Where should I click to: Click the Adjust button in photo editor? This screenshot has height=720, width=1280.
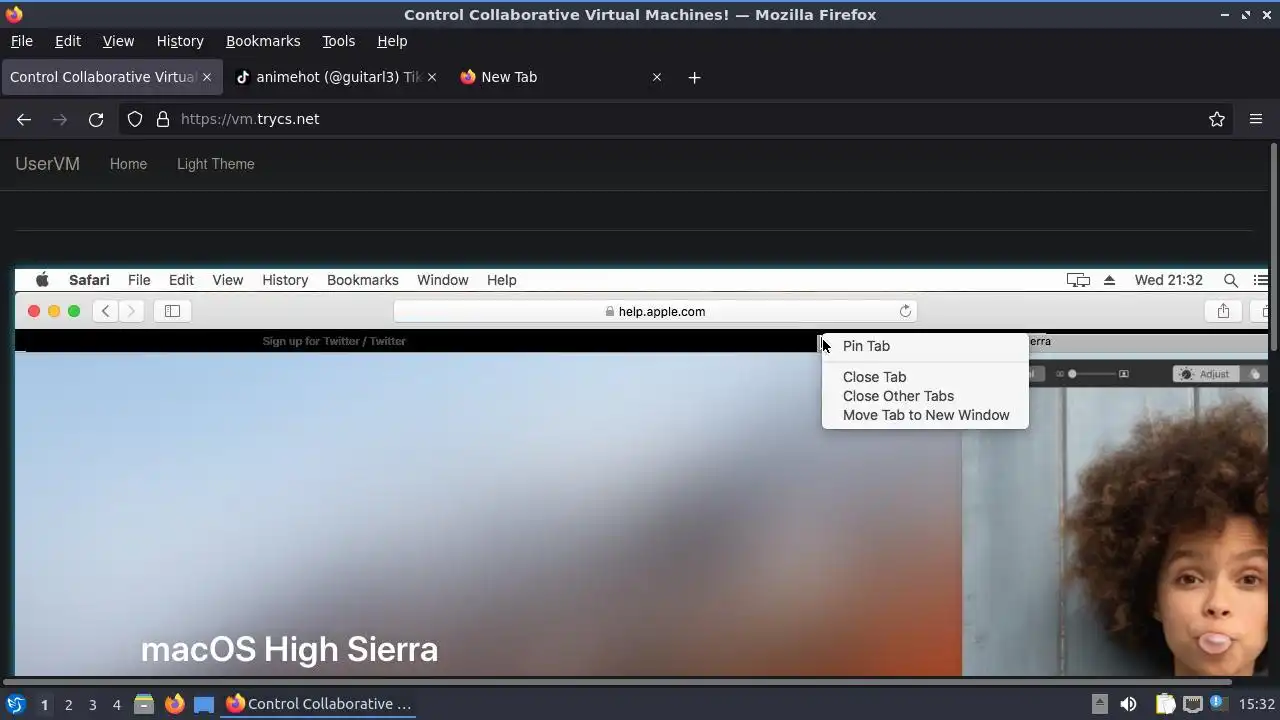click(1205, 374)
